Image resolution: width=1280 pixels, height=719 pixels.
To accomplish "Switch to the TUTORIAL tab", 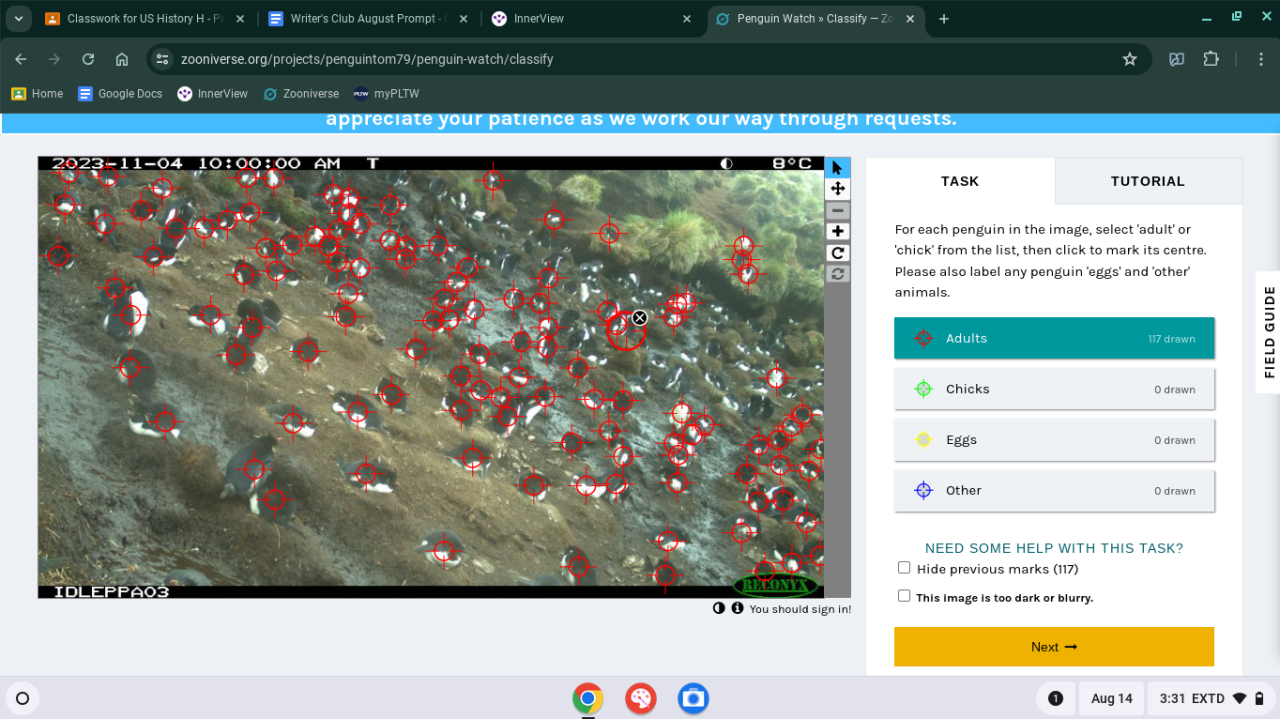I will pyautogui.click(x=1148, y=181).
